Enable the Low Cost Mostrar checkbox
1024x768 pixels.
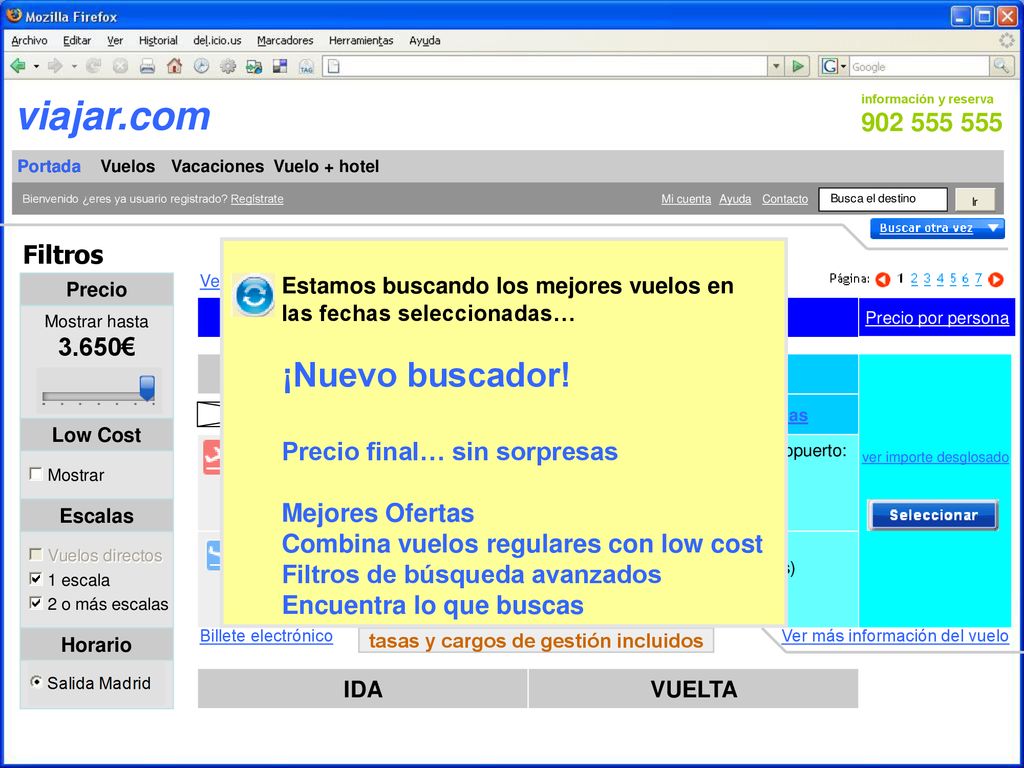point(36,474)
